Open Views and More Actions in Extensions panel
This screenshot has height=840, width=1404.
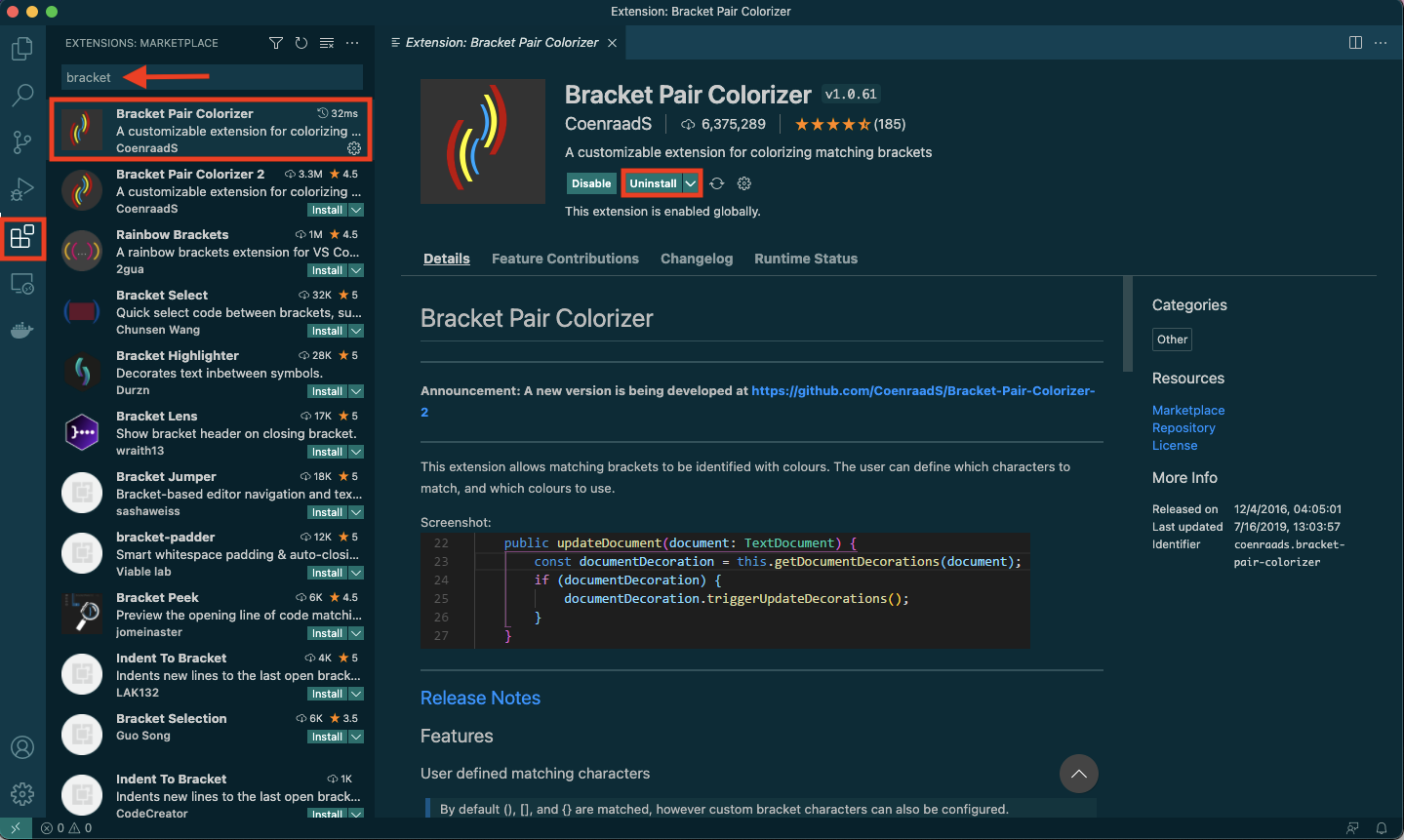tap(352, 43)
